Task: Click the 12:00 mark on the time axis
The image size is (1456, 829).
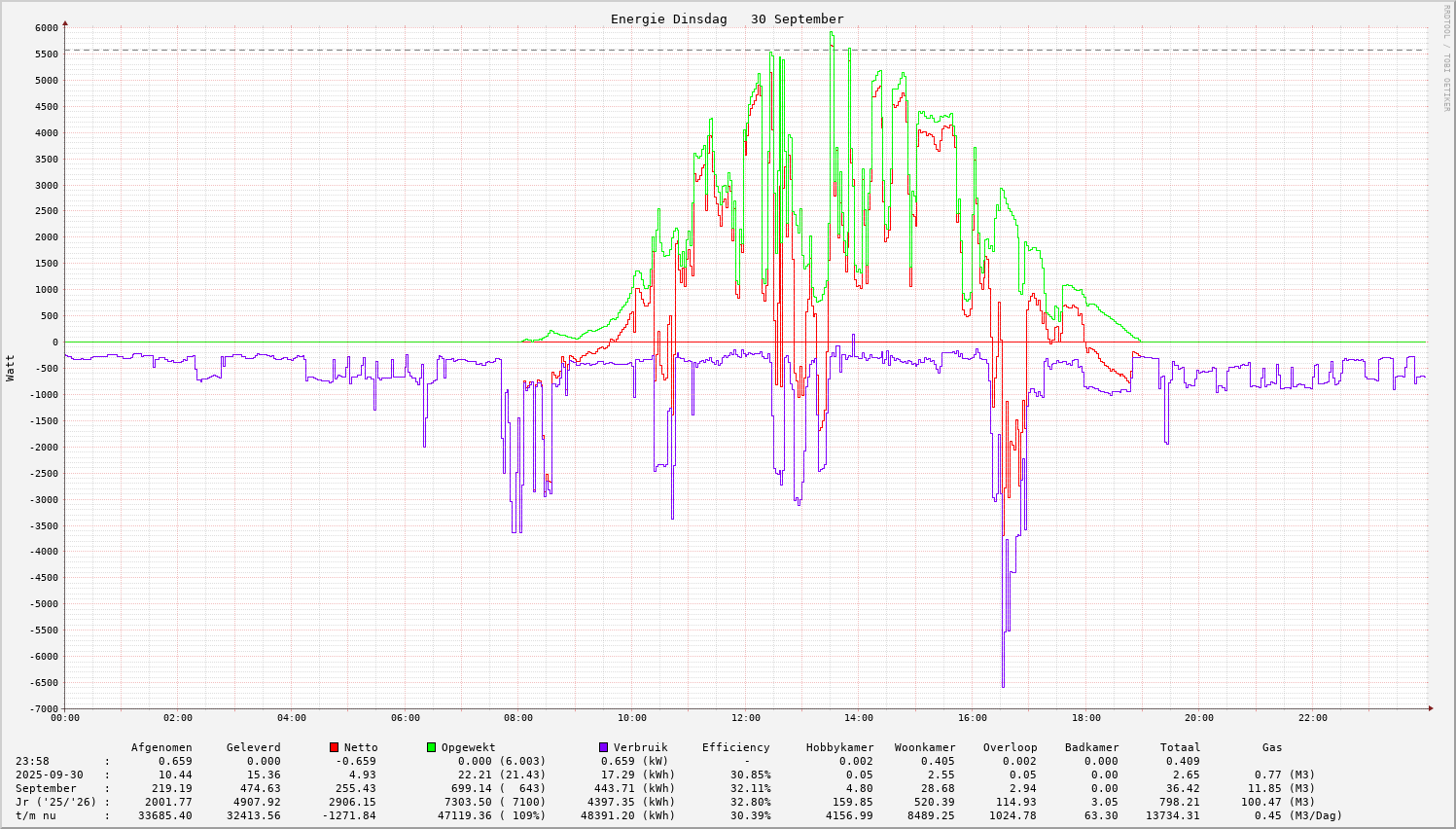Action: pyautogui.click(x=745, y=718)
